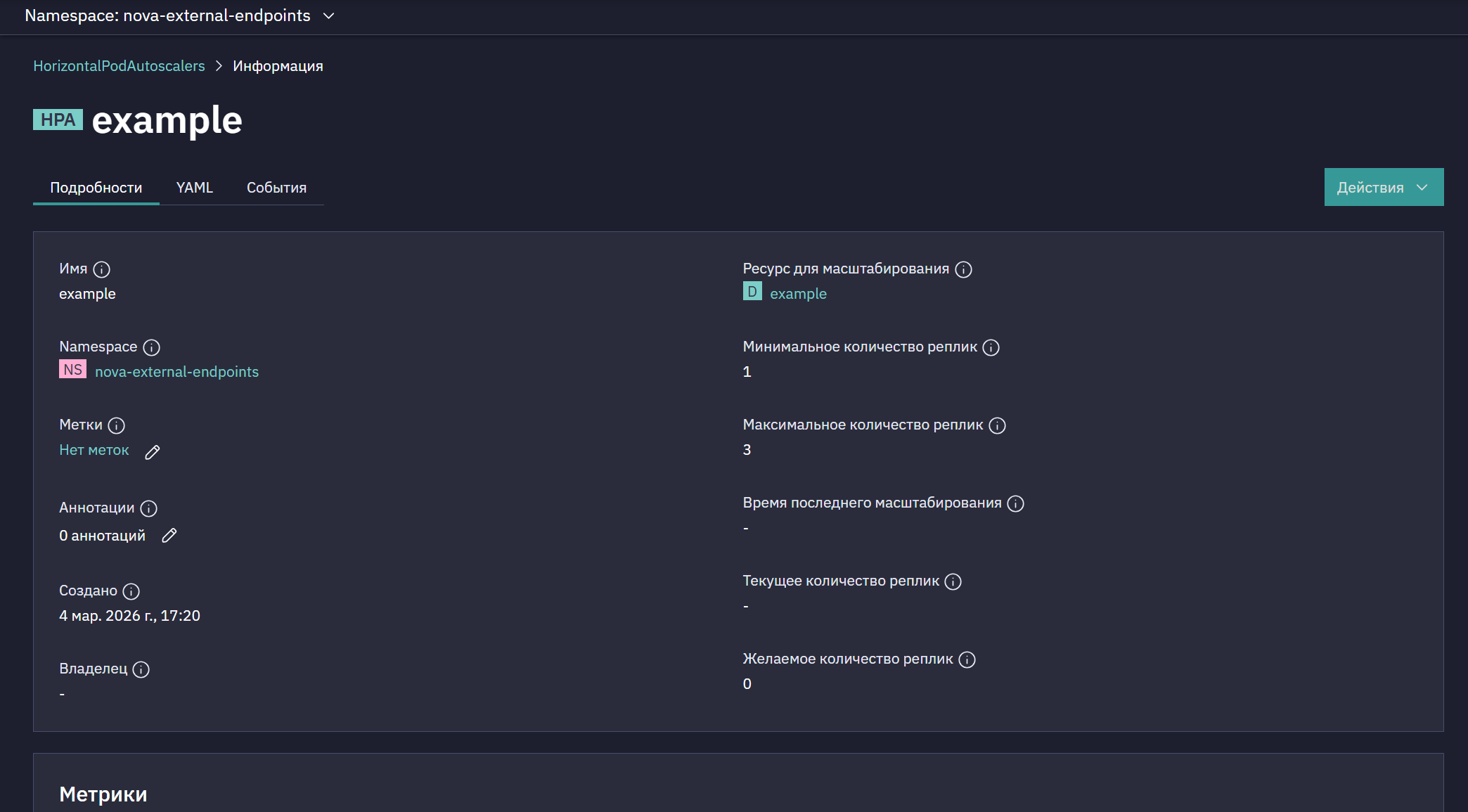1468x812 pixels.
Task: Select the Подробности tab
Action: (96, 188)
